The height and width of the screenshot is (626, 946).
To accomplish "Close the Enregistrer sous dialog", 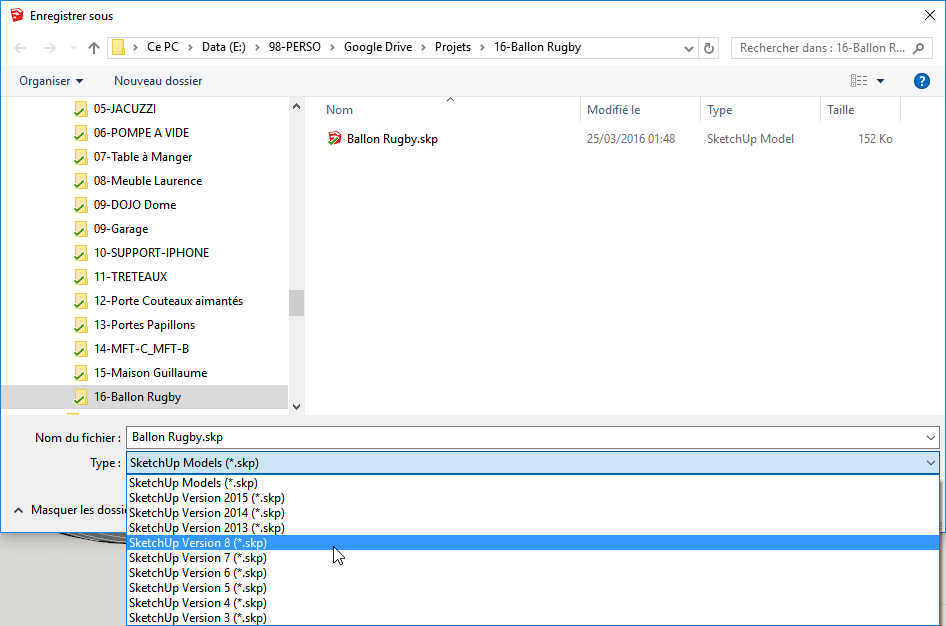I will click(x=930, y=15).
